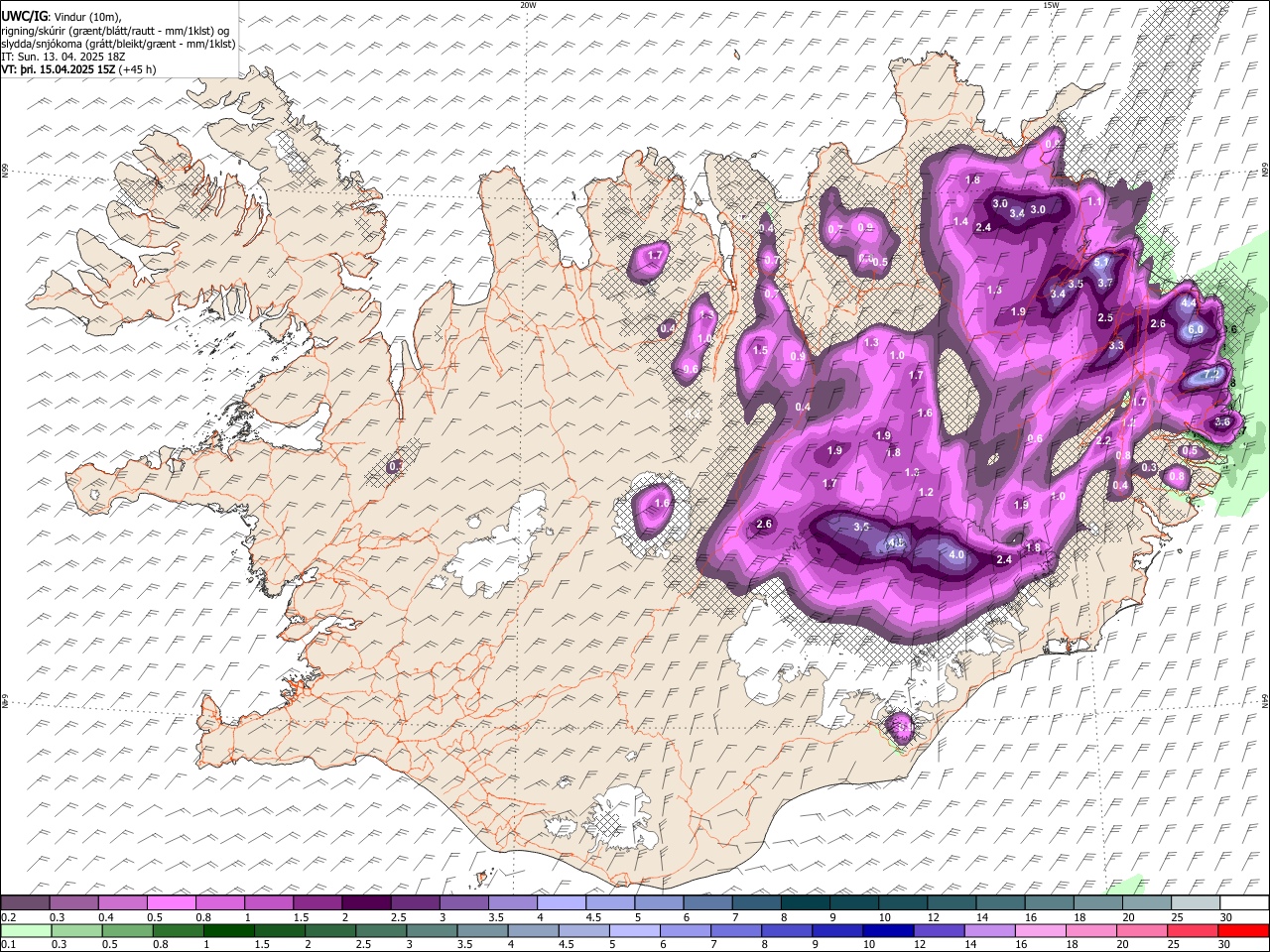Click the bottom-row green swatch starting at 0.5
The width and height of the screenshot is (1270, 952).
(128, 930)
